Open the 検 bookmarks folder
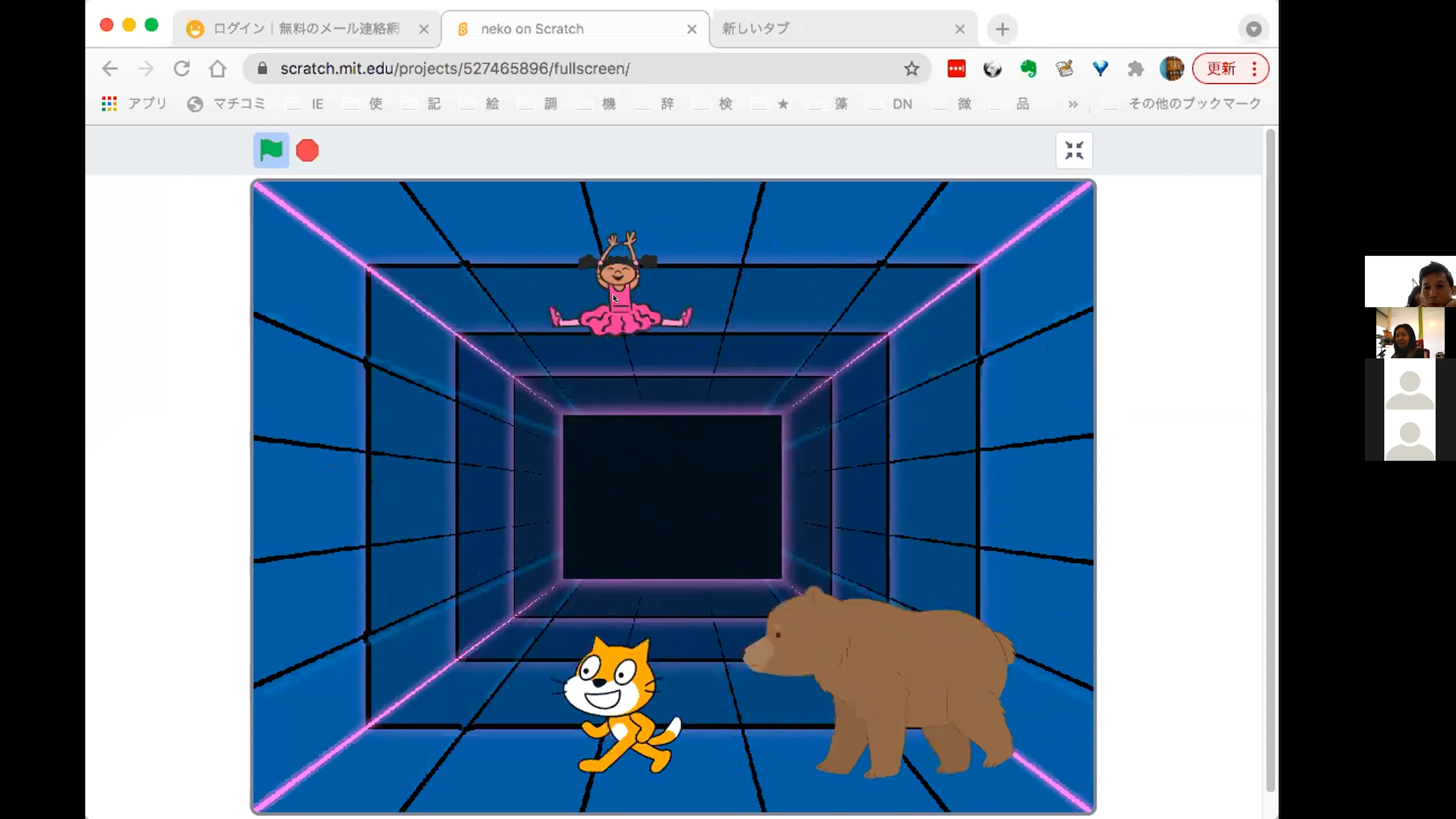The image size is (1456, 819). pos(713,104)
